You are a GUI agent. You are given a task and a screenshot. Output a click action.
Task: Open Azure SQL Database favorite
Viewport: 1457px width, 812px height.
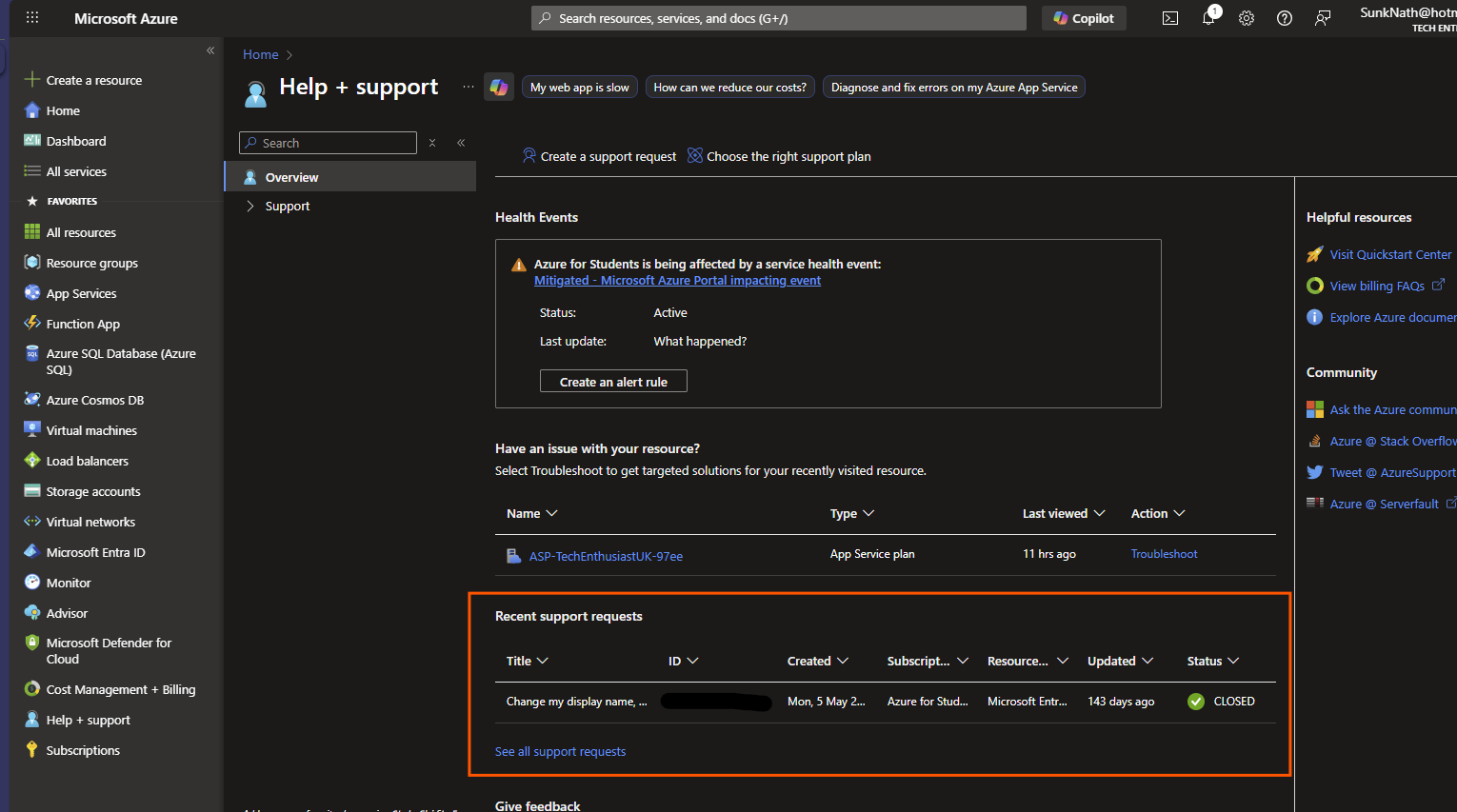[121, 361]
